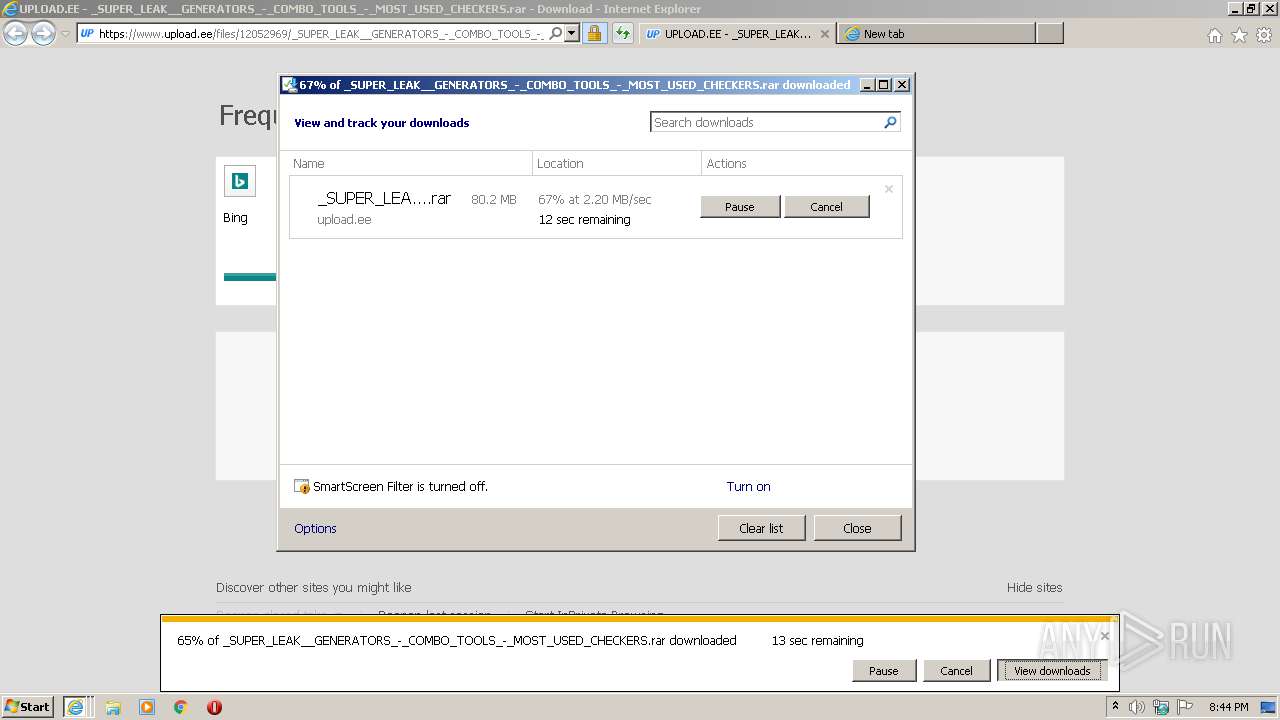Open Windows Explorer folder taskbar icon
The height and width of the screenshot is (720, 1280).
(x=113, y=707)
